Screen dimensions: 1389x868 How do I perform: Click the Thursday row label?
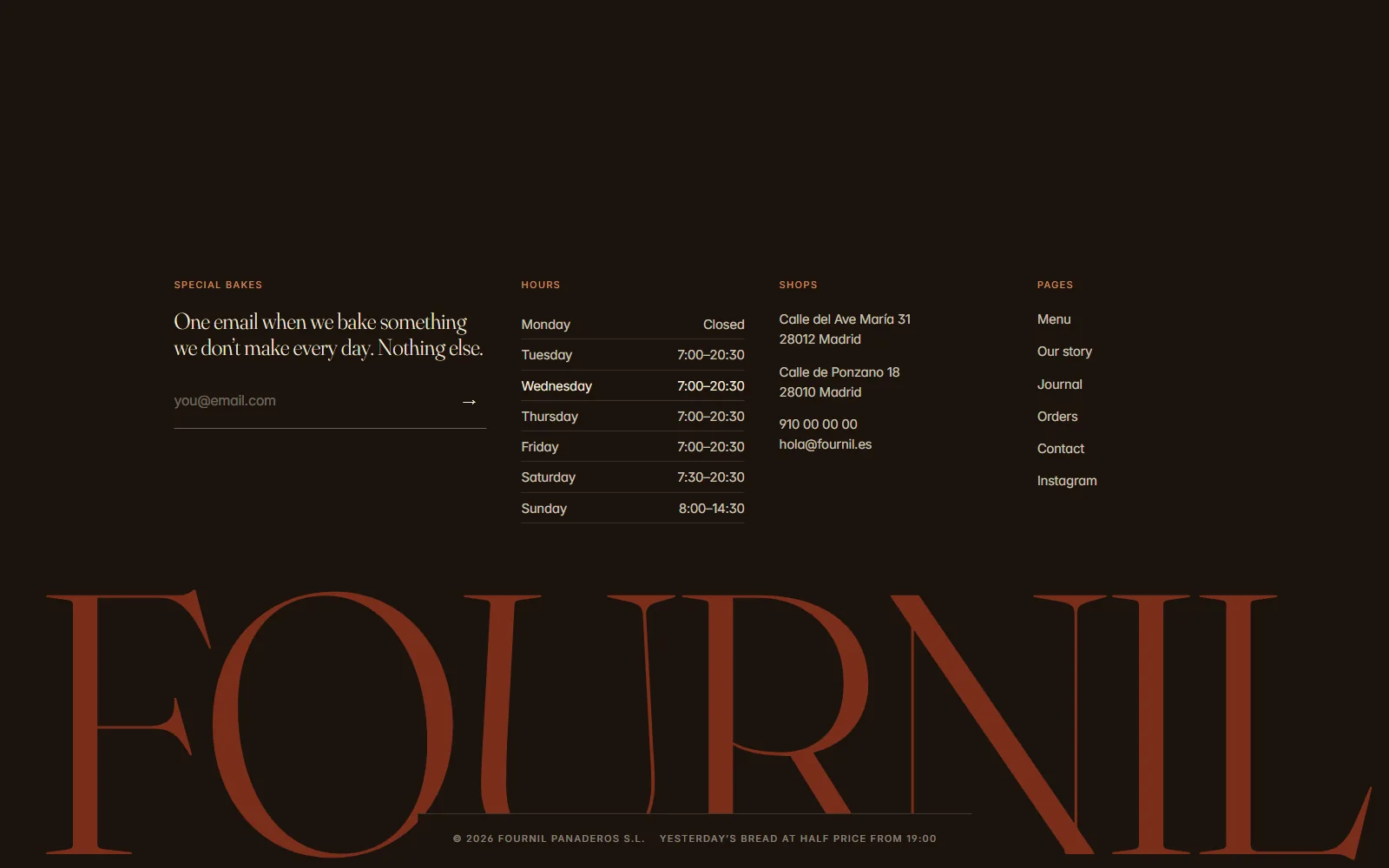pyautogui.click(x=550, y=417)
